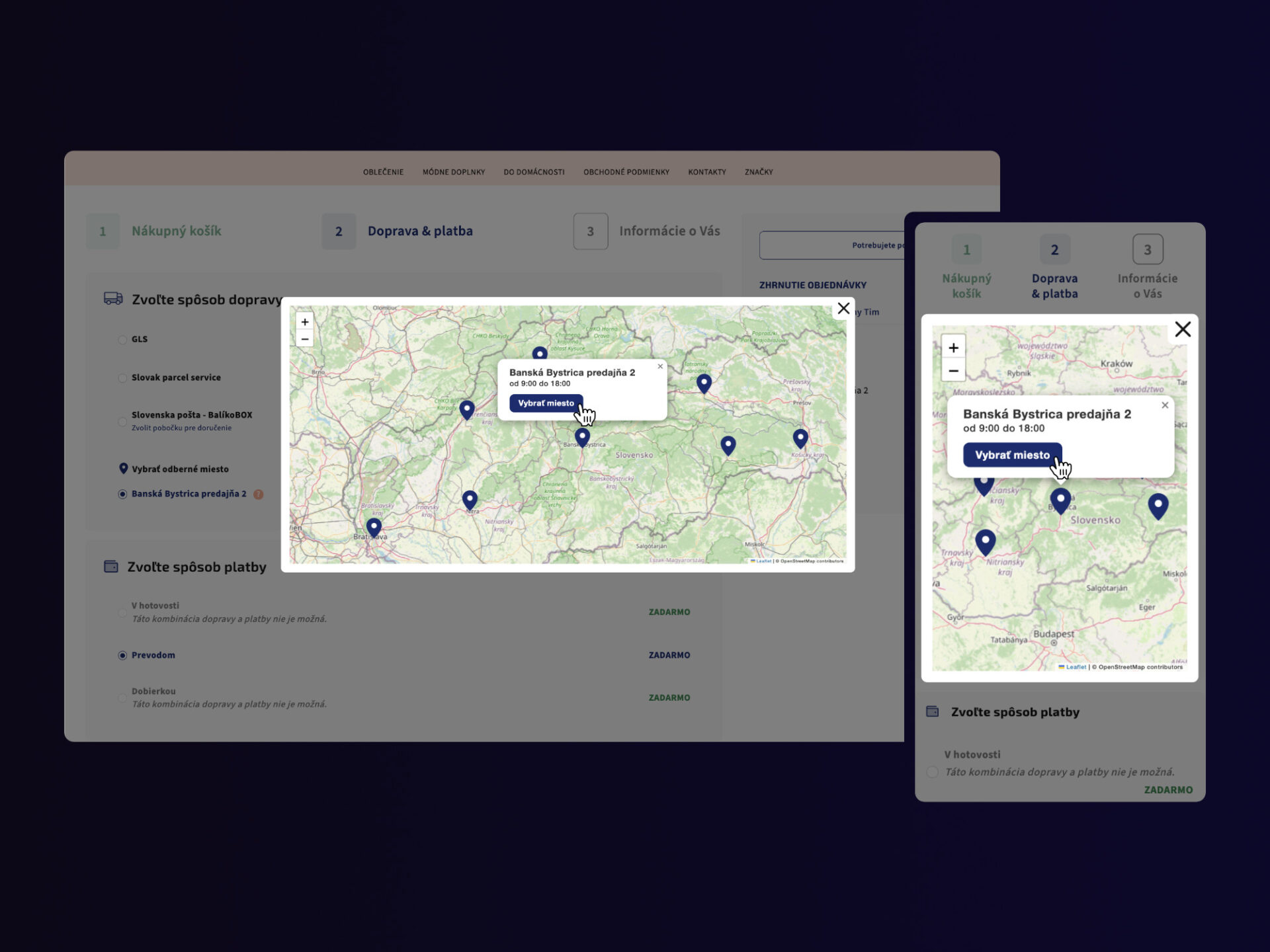This screenshot has width=1270, height=952.
Task: Select pin west of Košice on desktop map
Action: pos(728,446)
